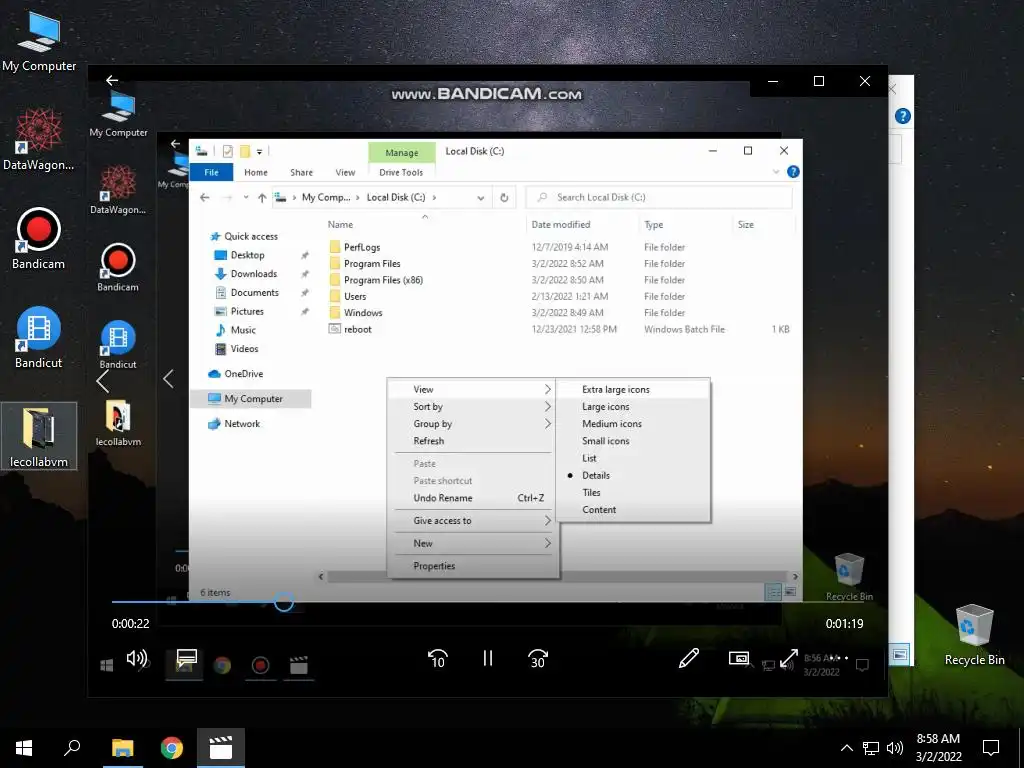Skip back 10 seconds in the player

click(x=438, y=658)
